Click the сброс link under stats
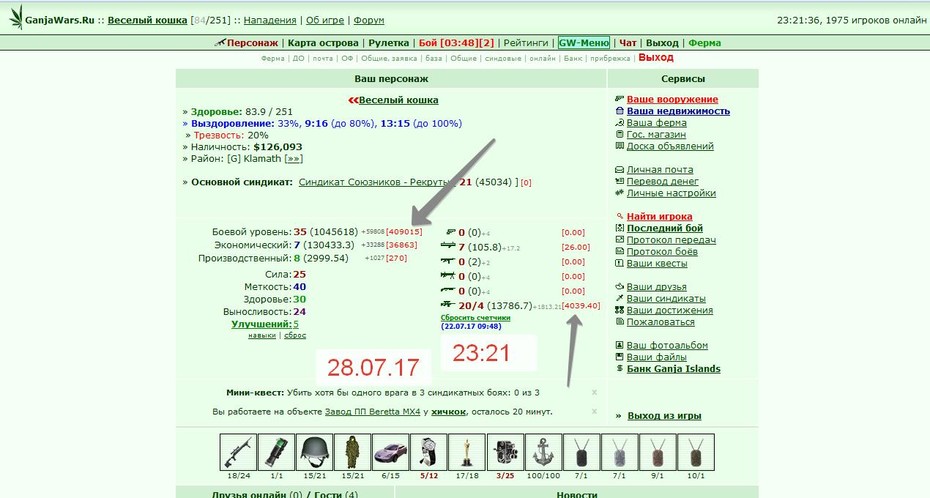 pos(295,336)
